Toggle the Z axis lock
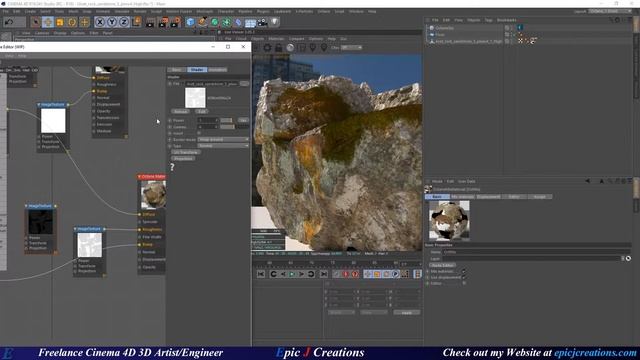 [124, 22]
